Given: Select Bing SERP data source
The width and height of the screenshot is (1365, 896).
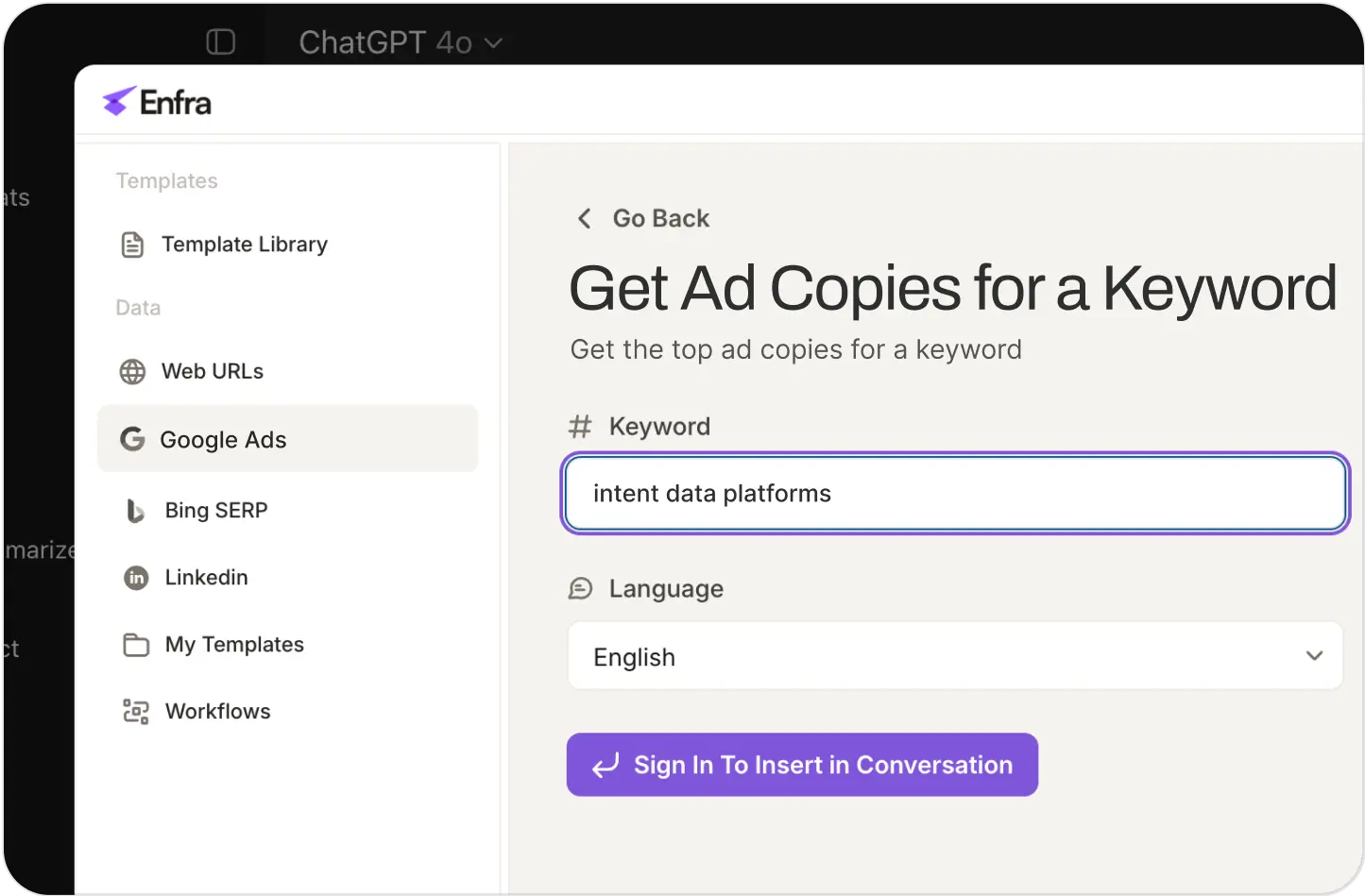Looking at the screenshot, I should pos(216,511).
